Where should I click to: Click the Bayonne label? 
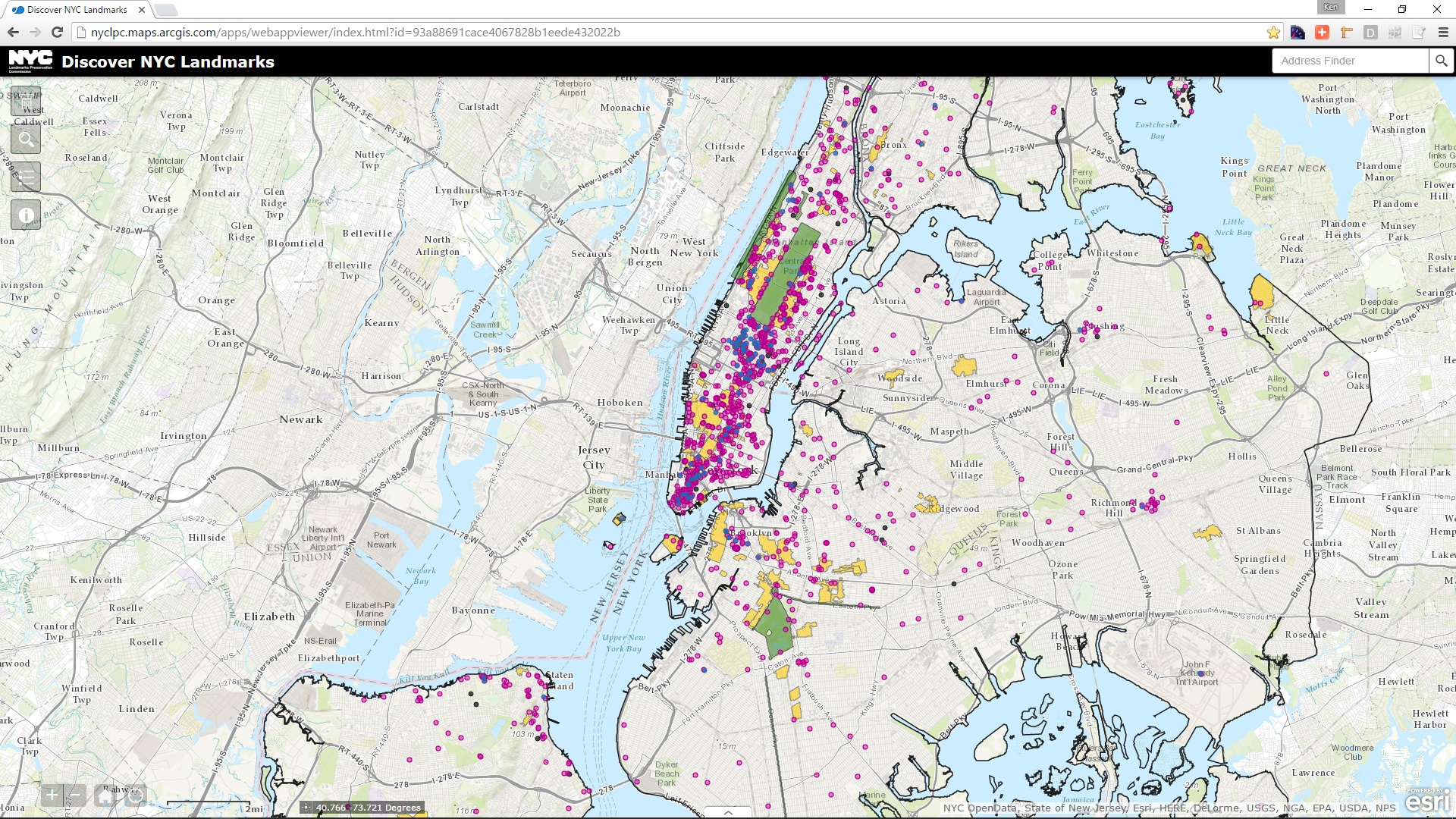coord(473,610)
